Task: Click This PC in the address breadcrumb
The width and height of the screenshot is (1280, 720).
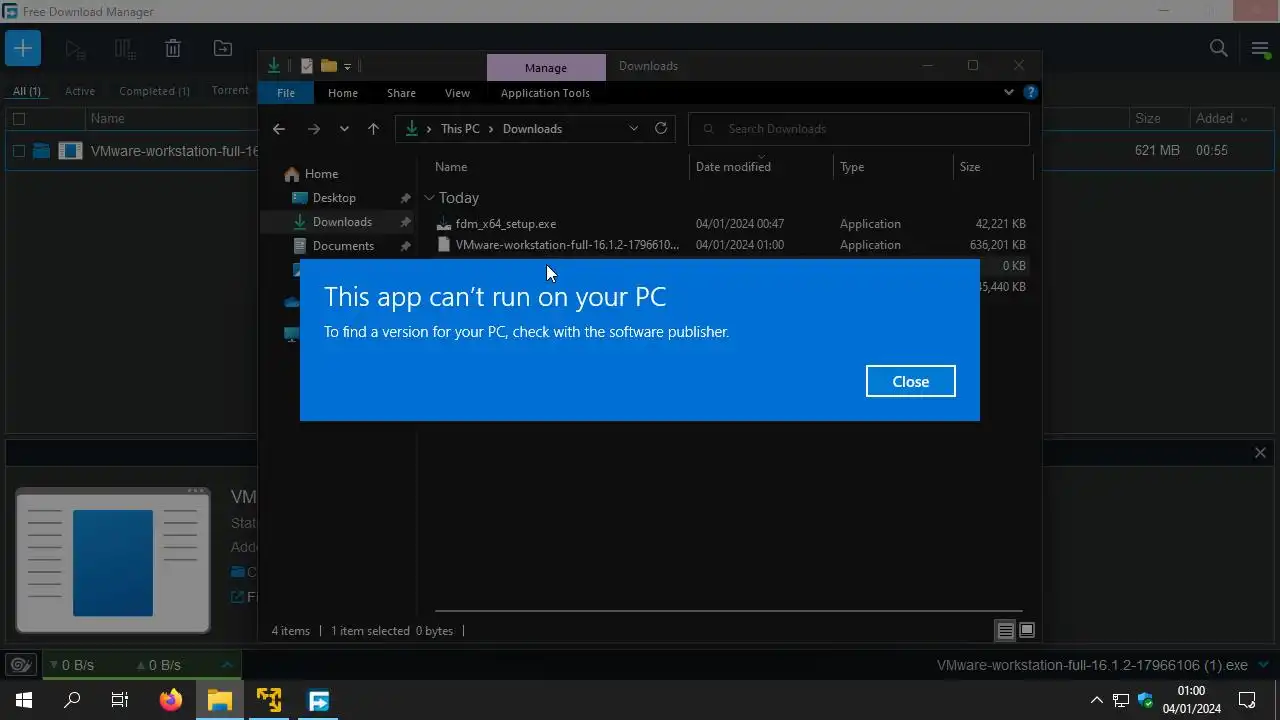Action: 460,129
